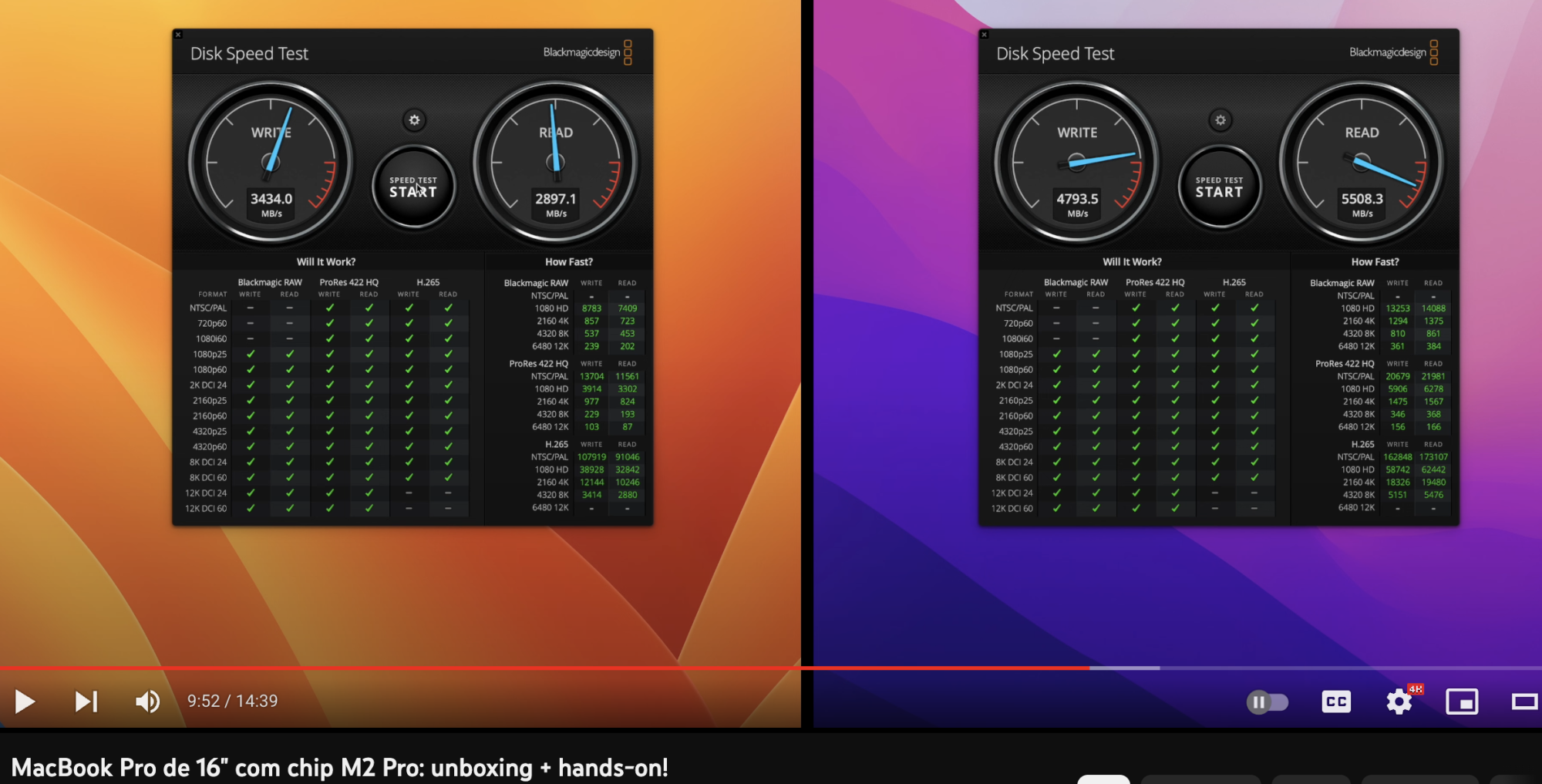Screen dimensions: 1542x784
Task: Click the 62442 read value
Action: coord(1433,469)
